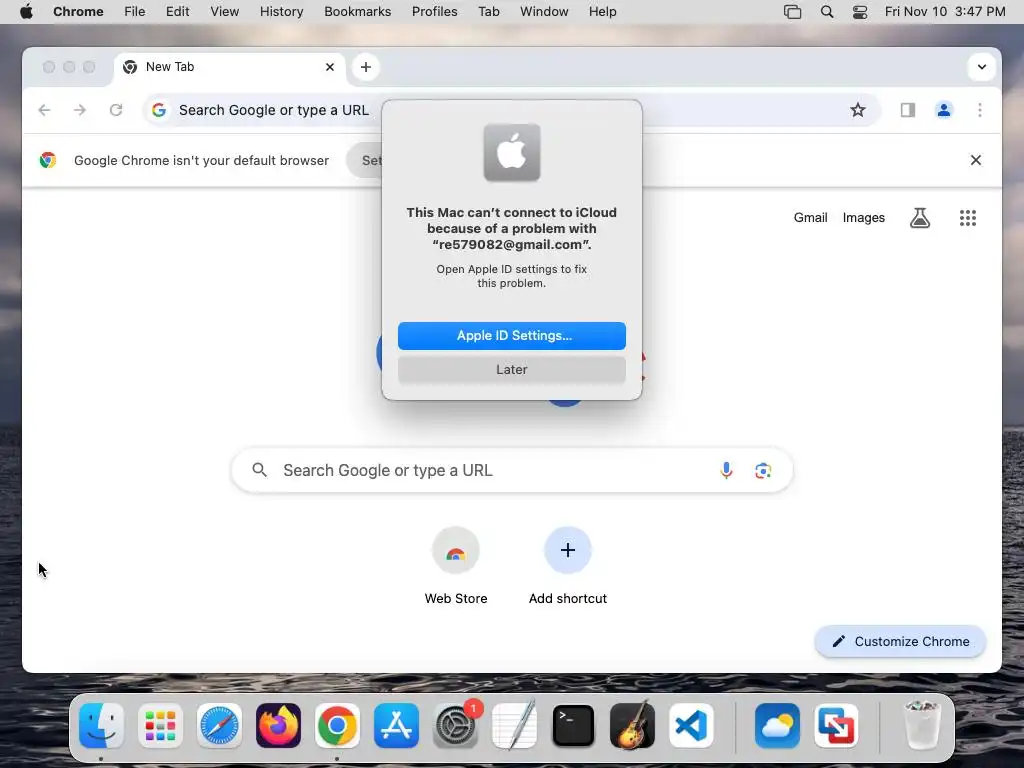
Task: Click Add shortcut tile
Action: pyautogui.click(x=568, y=566)
